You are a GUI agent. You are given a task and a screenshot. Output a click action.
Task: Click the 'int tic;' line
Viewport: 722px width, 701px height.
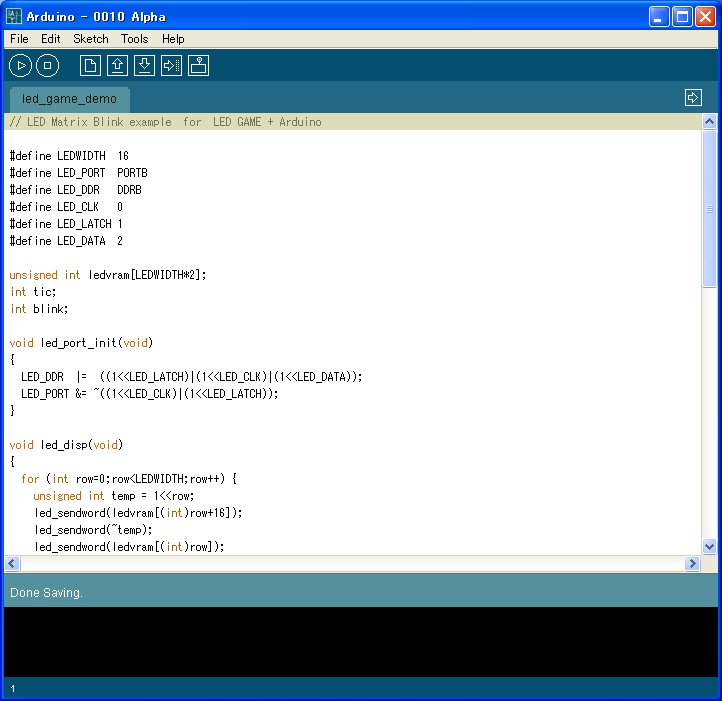click(x=33, y=292)
